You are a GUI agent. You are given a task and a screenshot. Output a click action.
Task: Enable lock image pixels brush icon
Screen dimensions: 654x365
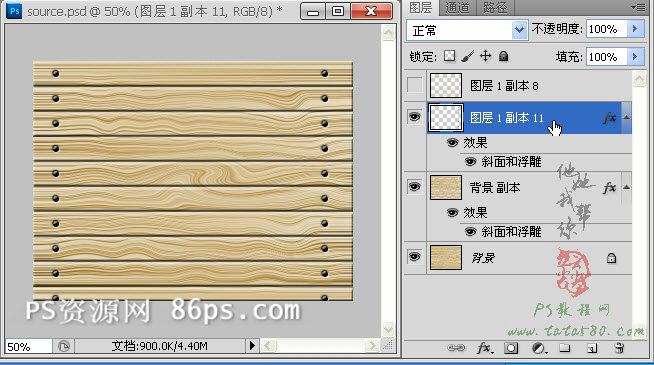[468, 56]
